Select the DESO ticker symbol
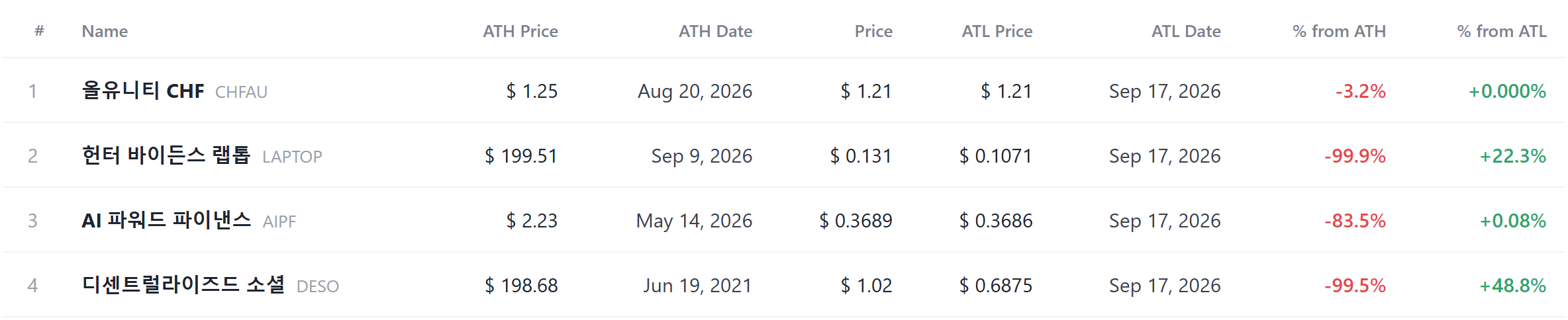Viewport: 1568px width, 320px height. (318, 286)
